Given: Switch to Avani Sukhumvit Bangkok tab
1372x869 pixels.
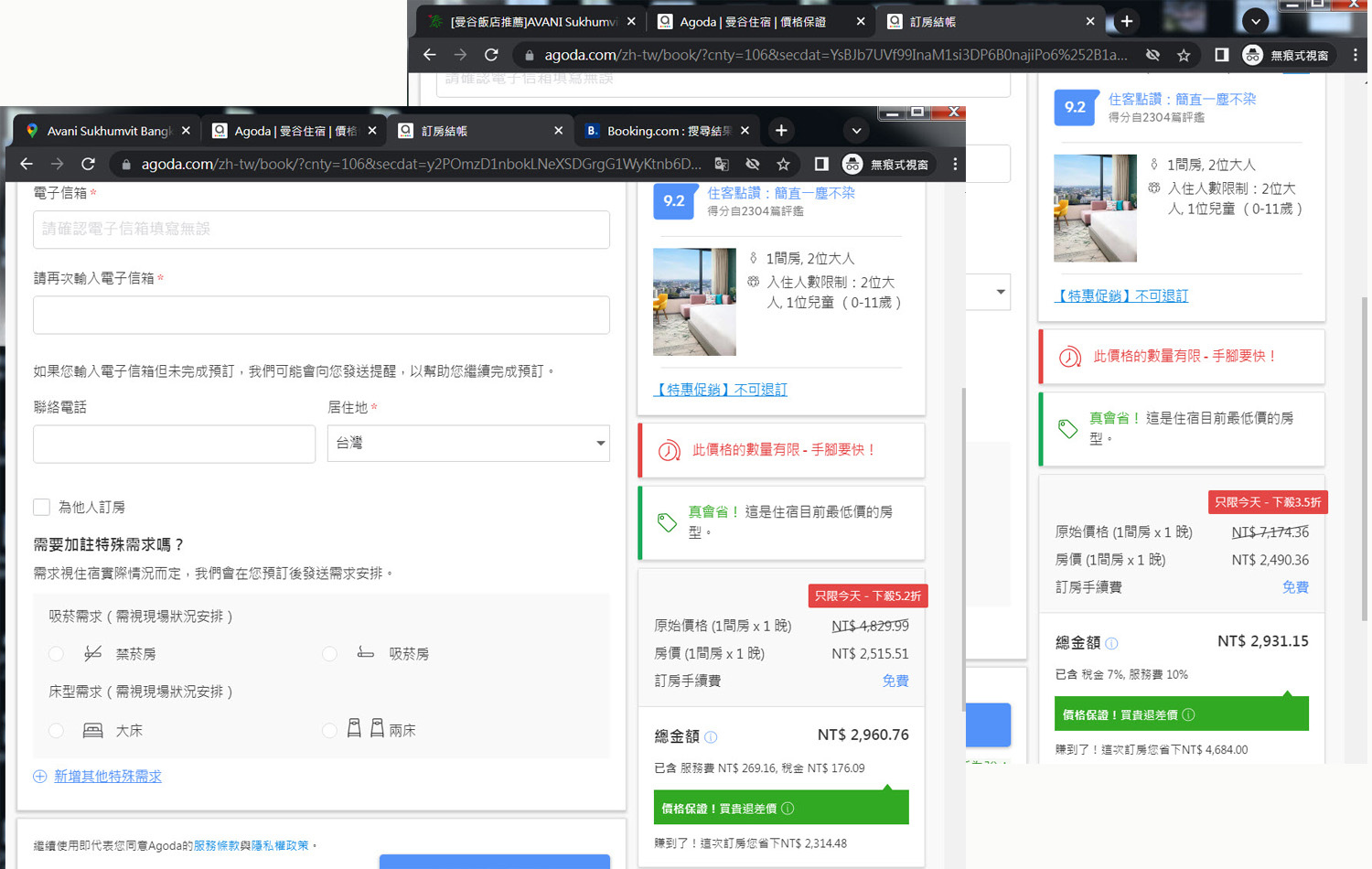Looking at the screenshot, I should point(108,131).
